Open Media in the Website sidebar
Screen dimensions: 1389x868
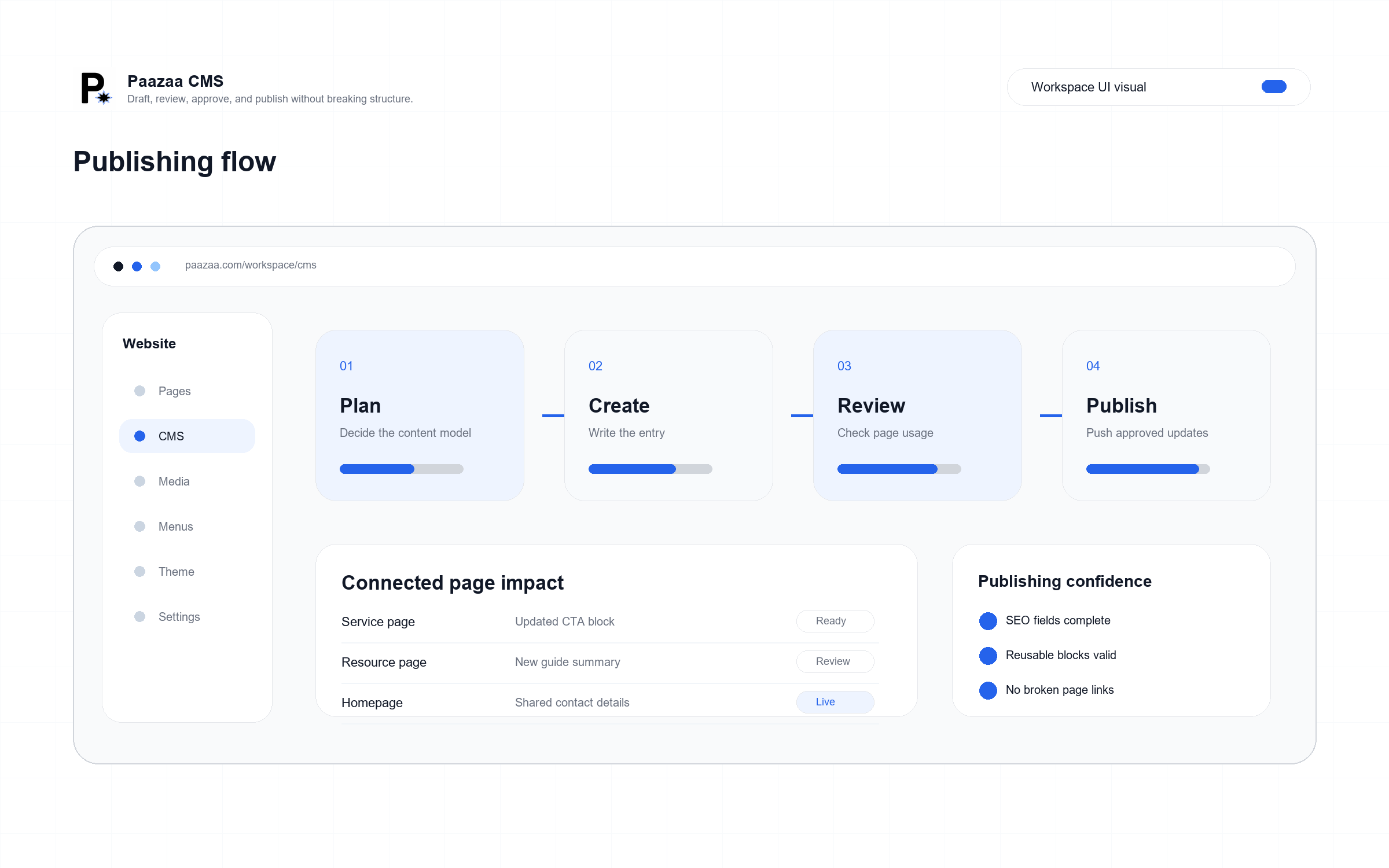tap(187, 481)
